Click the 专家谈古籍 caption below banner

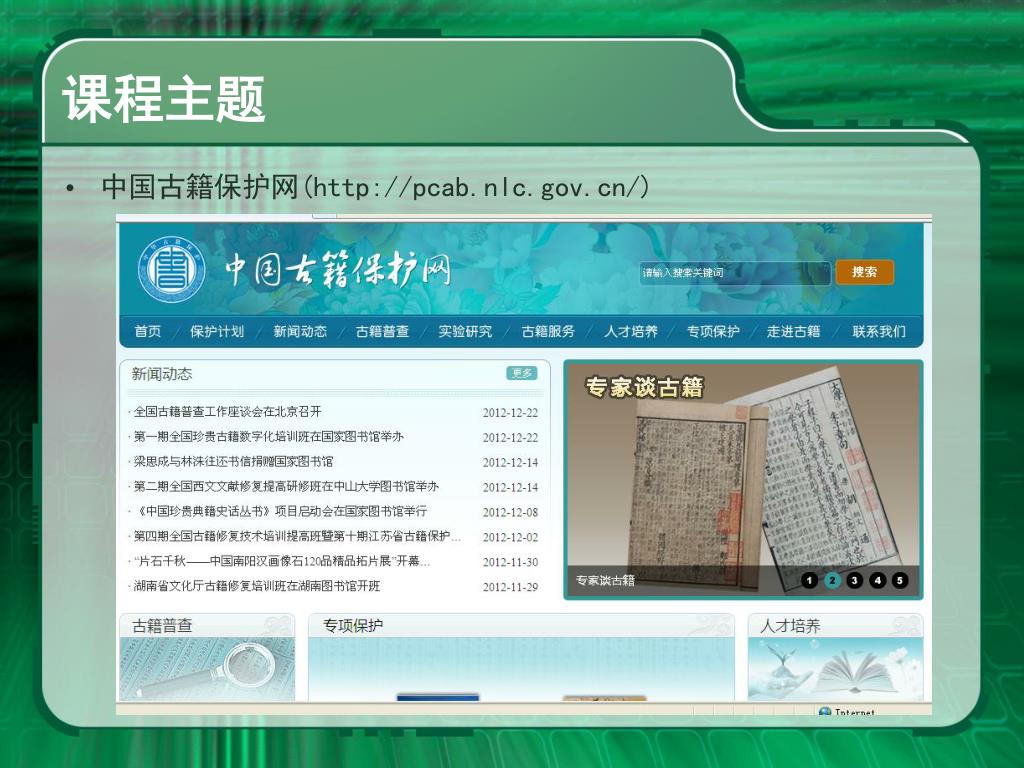point(605,580)
